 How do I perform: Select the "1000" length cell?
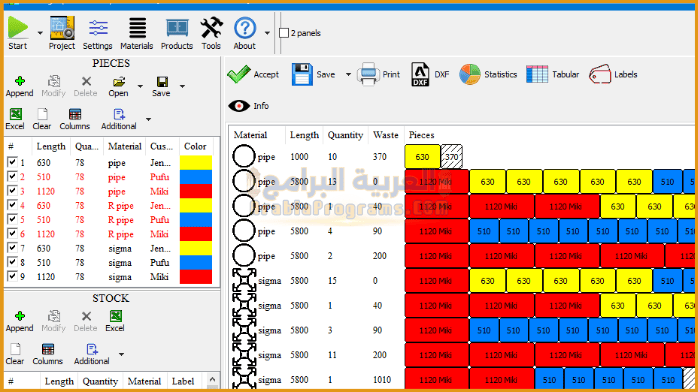[299, 157]
